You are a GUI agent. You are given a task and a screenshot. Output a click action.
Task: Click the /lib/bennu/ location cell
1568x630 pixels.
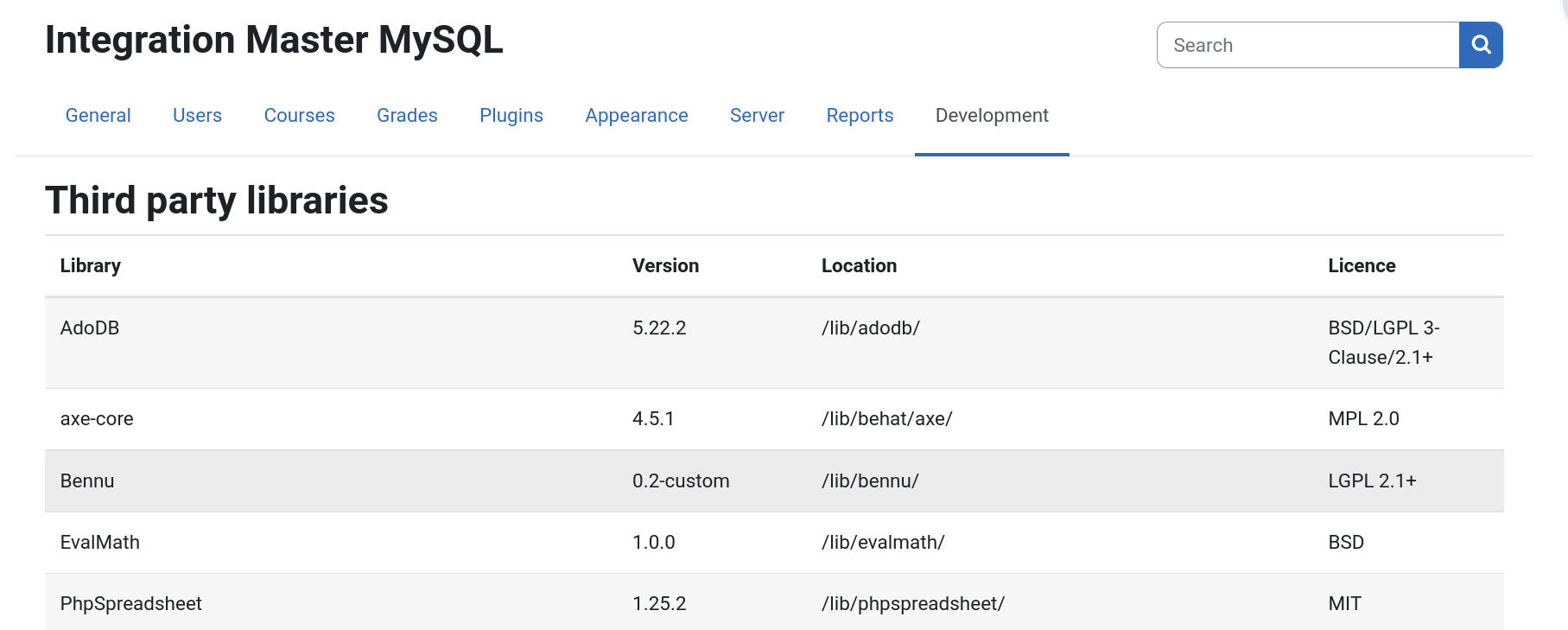pos(870,480)
